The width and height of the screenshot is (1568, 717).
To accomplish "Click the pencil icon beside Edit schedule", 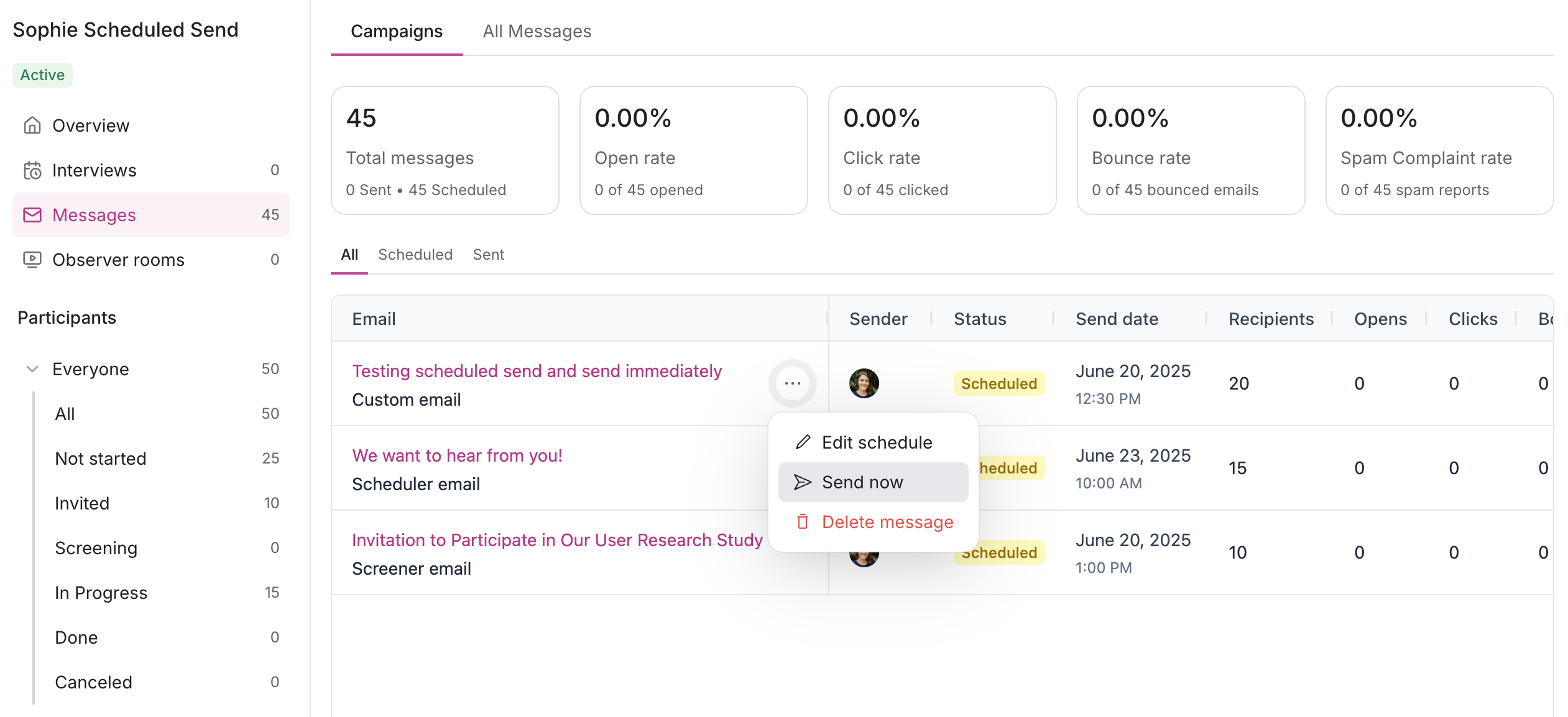I will coord(803,442).
